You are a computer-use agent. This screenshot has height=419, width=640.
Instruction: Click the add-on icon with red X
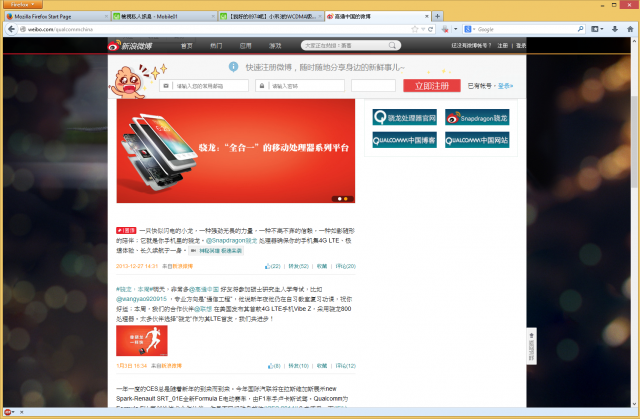coord(445,29)
